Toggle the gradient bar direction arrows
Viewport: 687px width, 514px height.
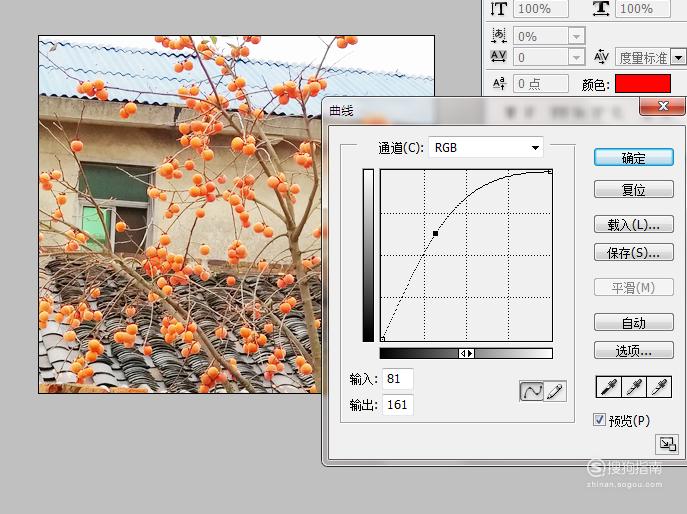[x=466, y=353]
